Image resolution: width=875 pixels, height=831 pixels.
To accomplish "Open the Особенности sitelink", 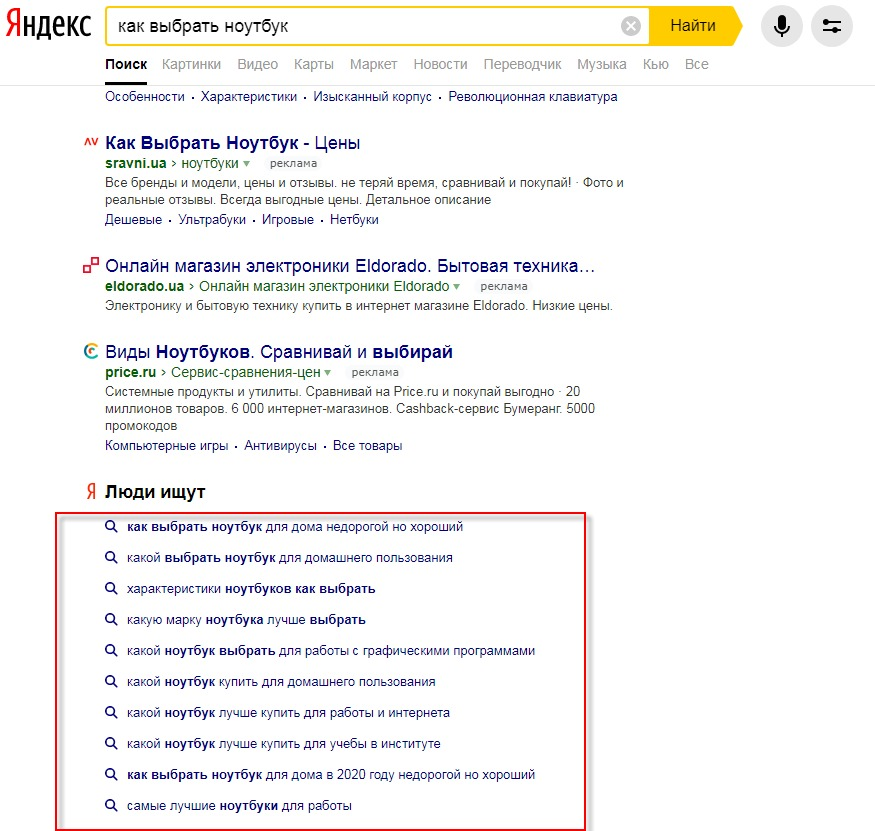I will point(145,97).
